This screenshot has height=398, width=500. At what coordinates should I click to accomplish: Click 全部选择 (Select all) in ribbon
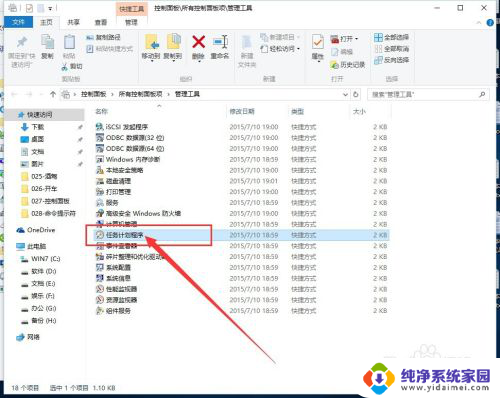(392, 37)
